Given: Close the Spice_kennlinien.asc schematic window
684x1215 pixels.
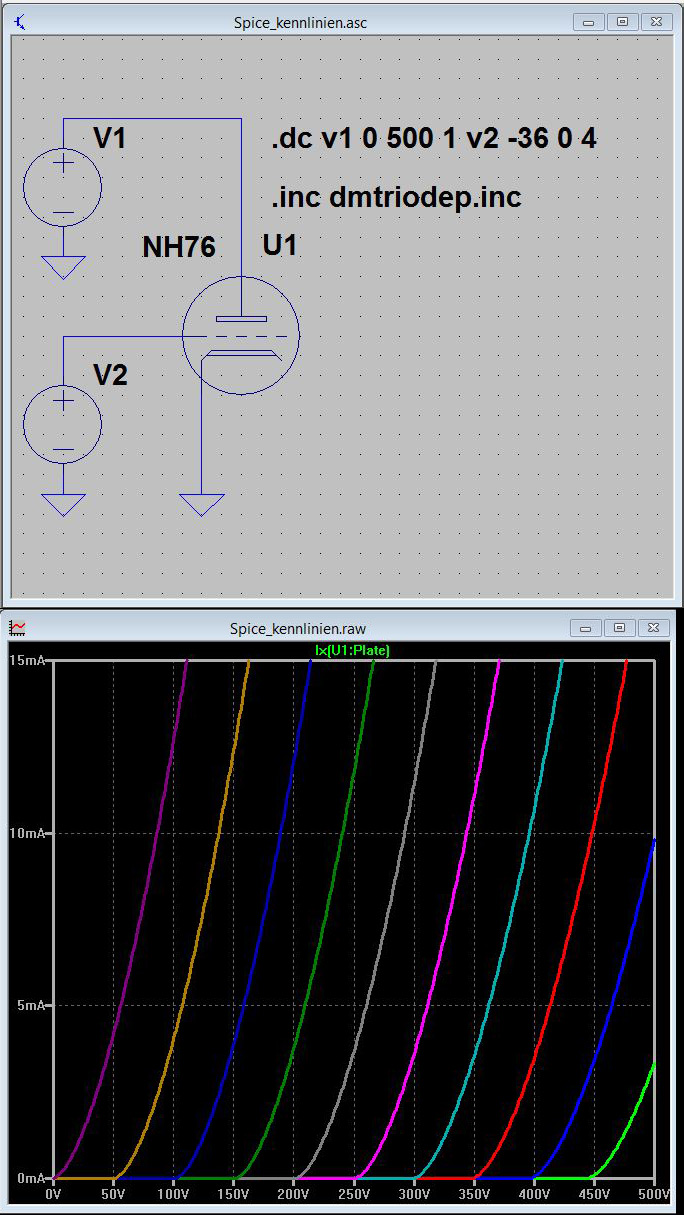Looking at the screenshot, I should 656,21.
